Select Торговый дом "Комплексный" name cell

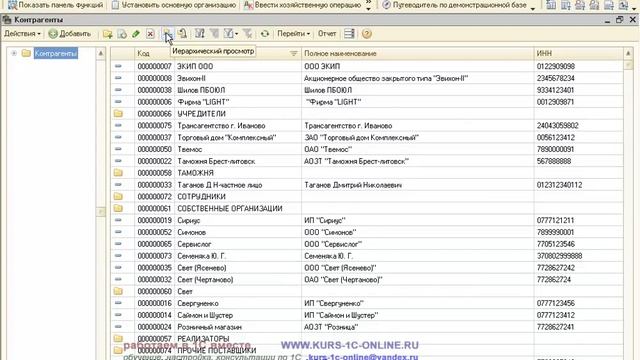pos(238,137)
